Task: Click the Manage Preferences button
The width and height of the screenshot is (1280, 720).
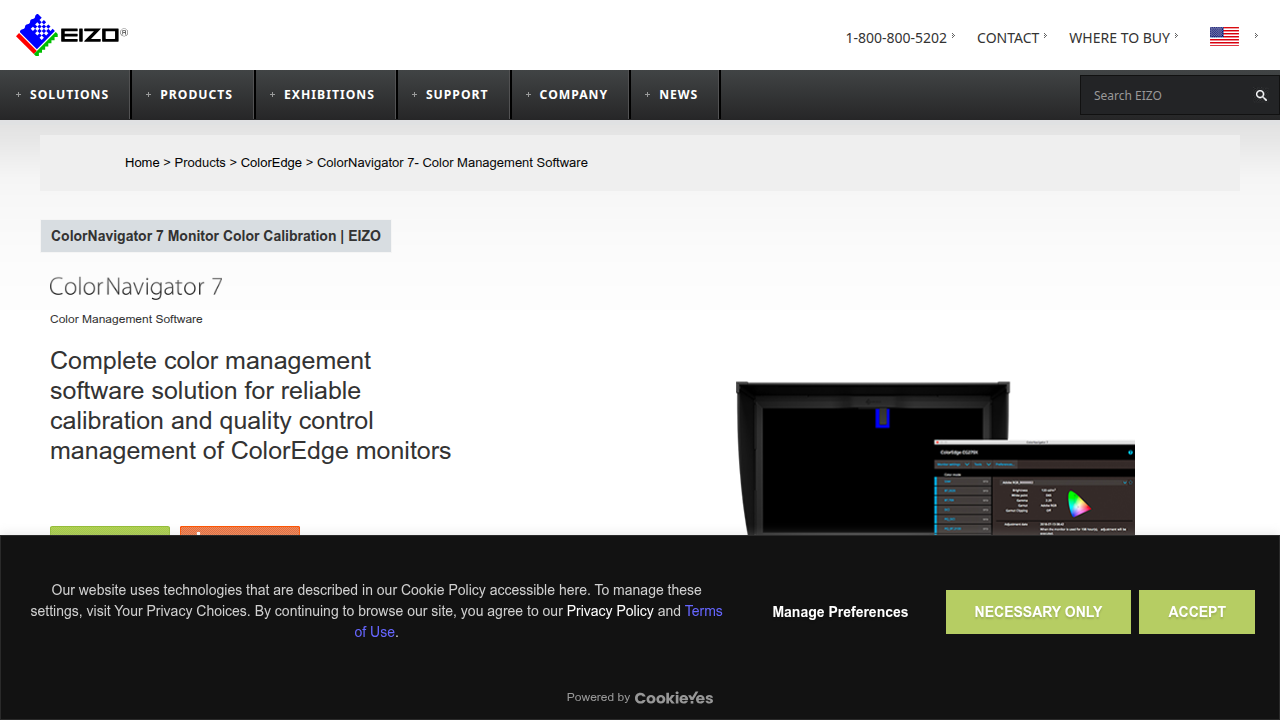Action: (x=840, y=612)
